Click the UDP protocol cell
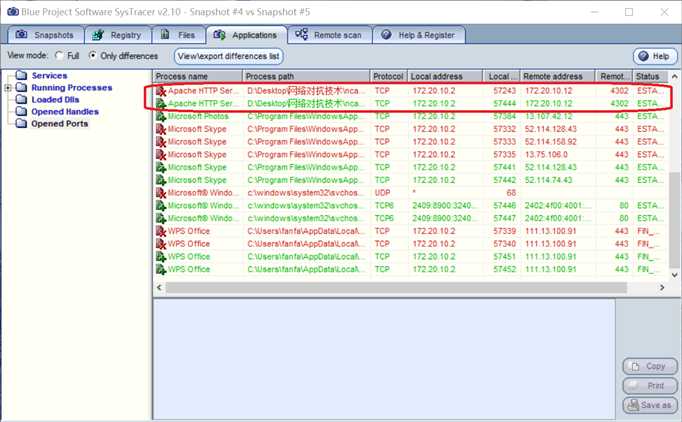 pyautogui.click(x=382, y=193)
